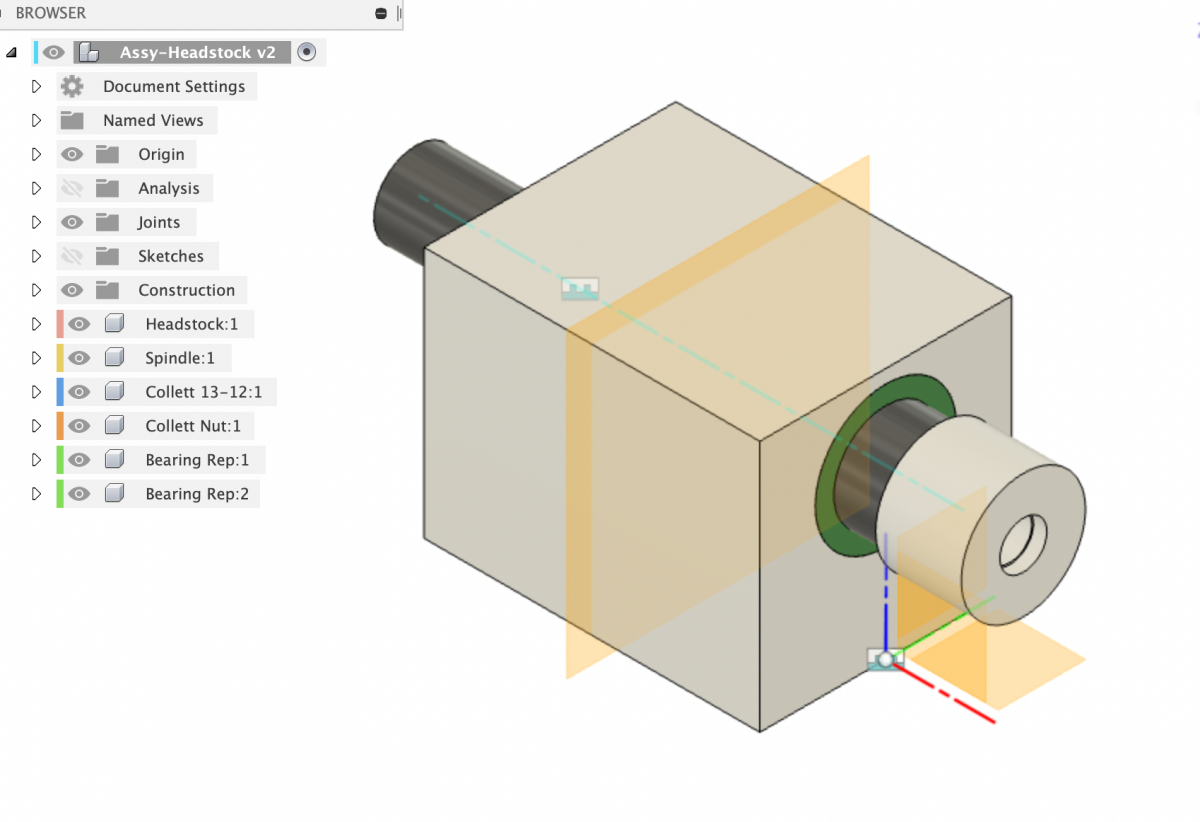Hide the Bearing Rep:2 component
Image resolution: width=1200 pixels, height=822 pixels.
[x=79, y=494]
